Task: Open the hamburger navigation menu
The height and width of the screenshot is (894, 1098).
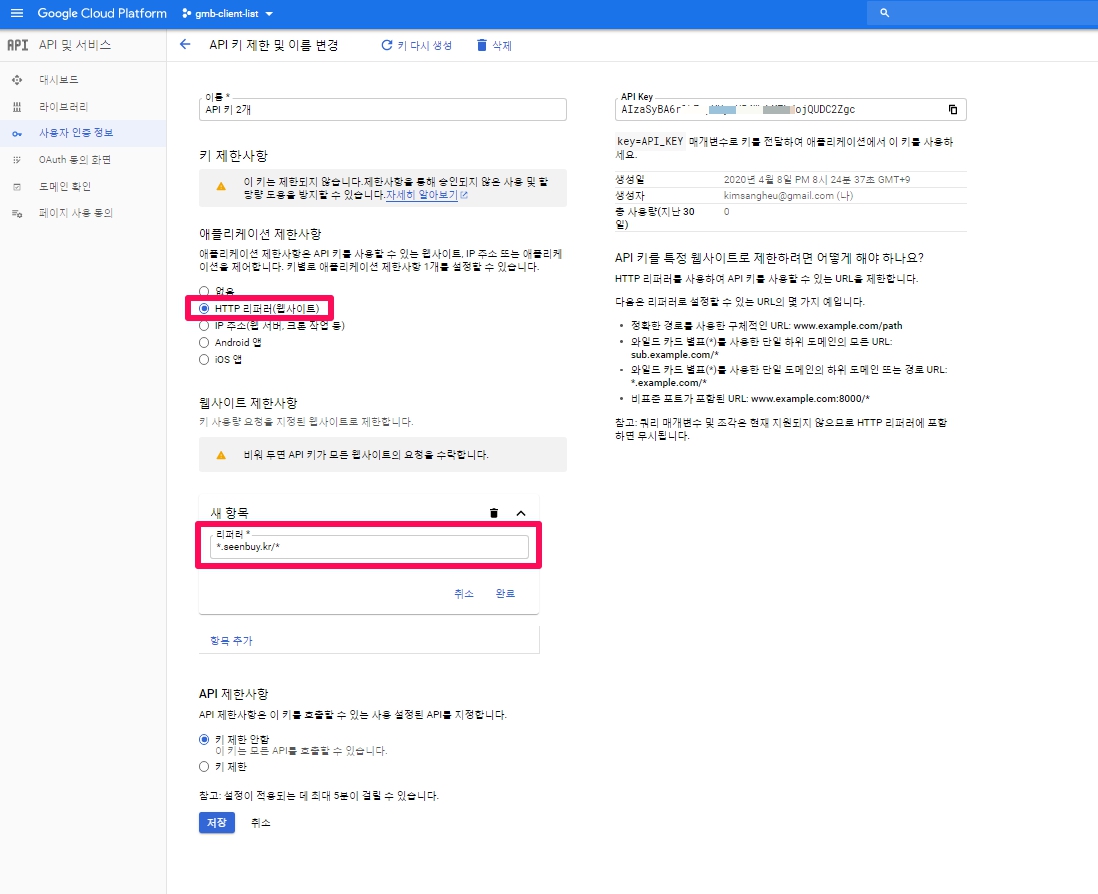Action: point(16,14)
